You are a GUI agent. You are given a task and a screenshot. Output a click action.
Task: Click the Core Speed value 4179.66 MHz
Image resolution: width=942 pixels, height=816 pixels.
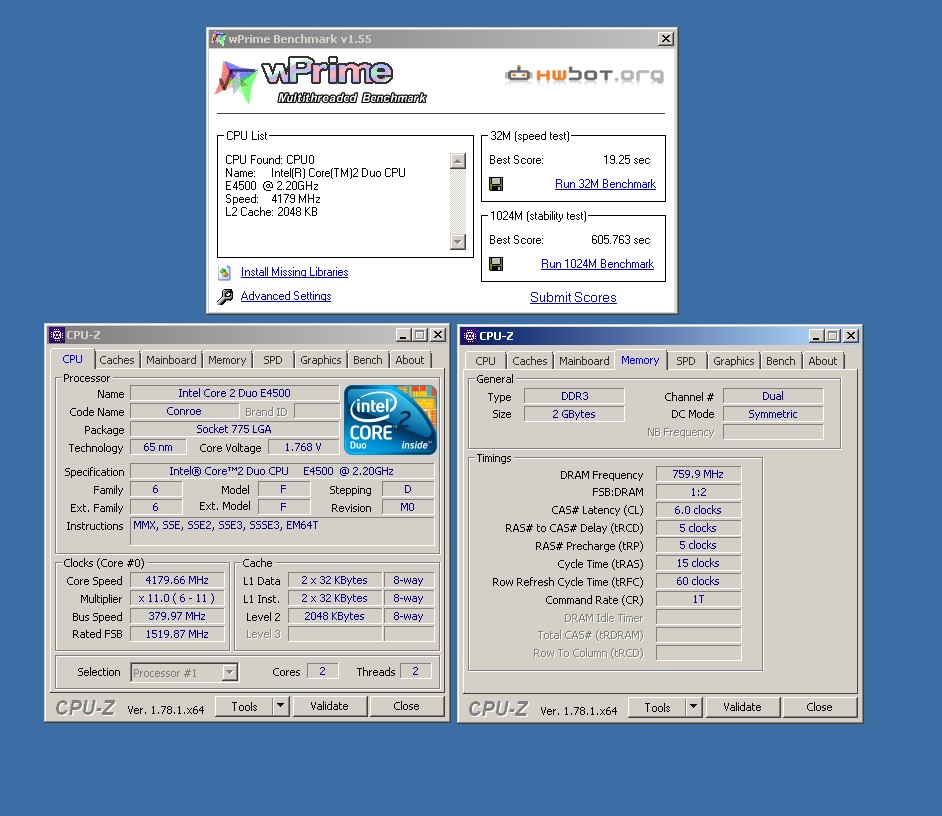click(x=177, y=580)
